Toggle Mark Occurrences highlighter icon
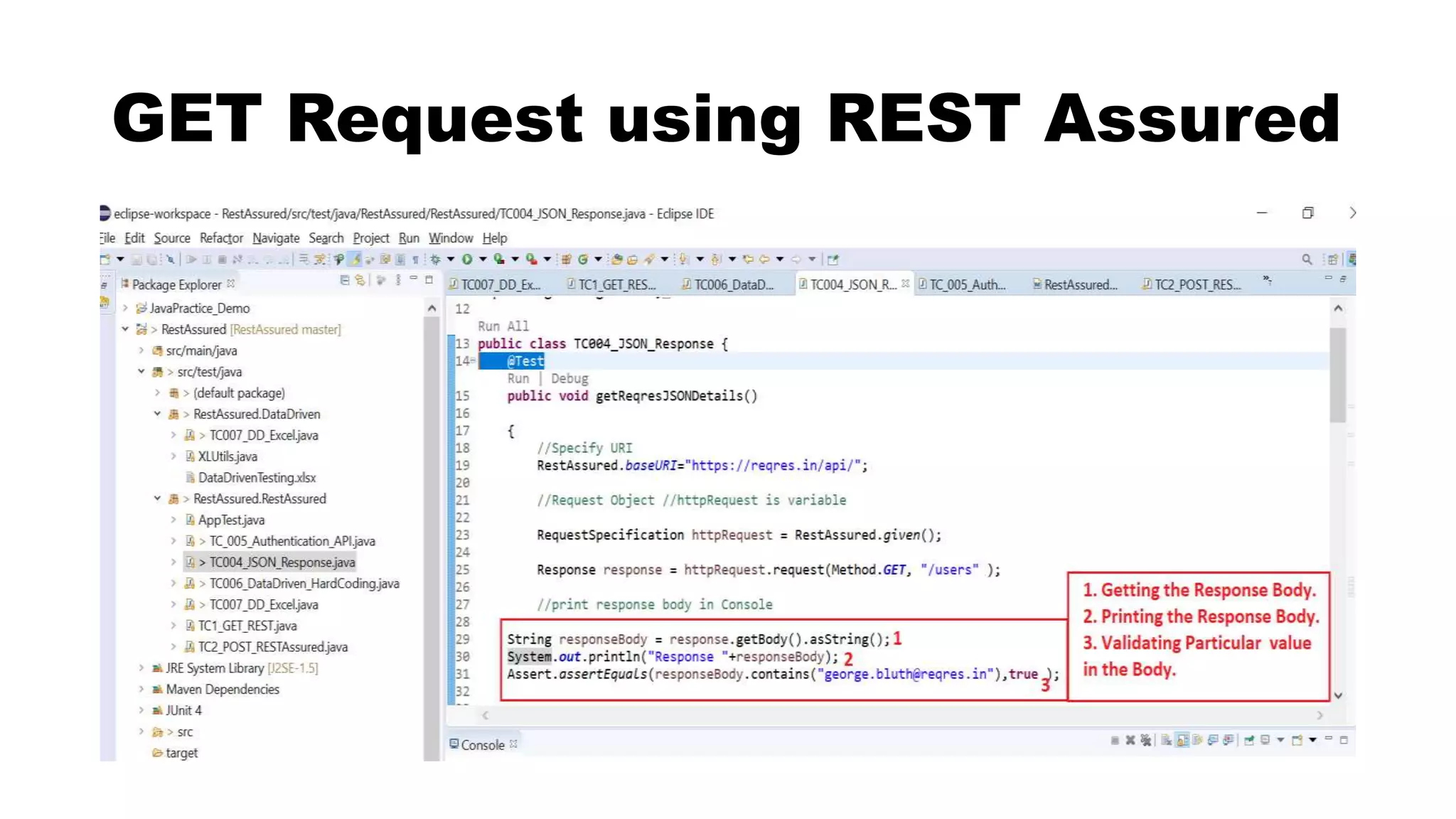The width and height of the screenshot is (1456, 819). coord(355,259)
